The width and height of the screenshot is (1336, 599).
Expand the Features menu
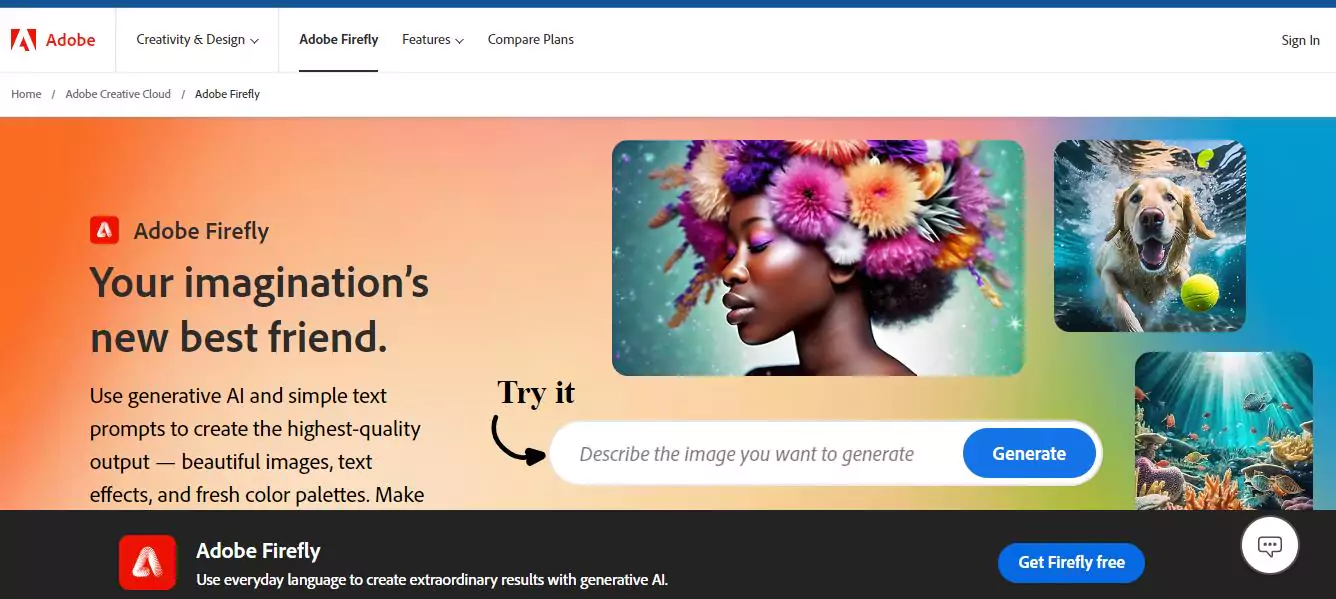point(433,40)
